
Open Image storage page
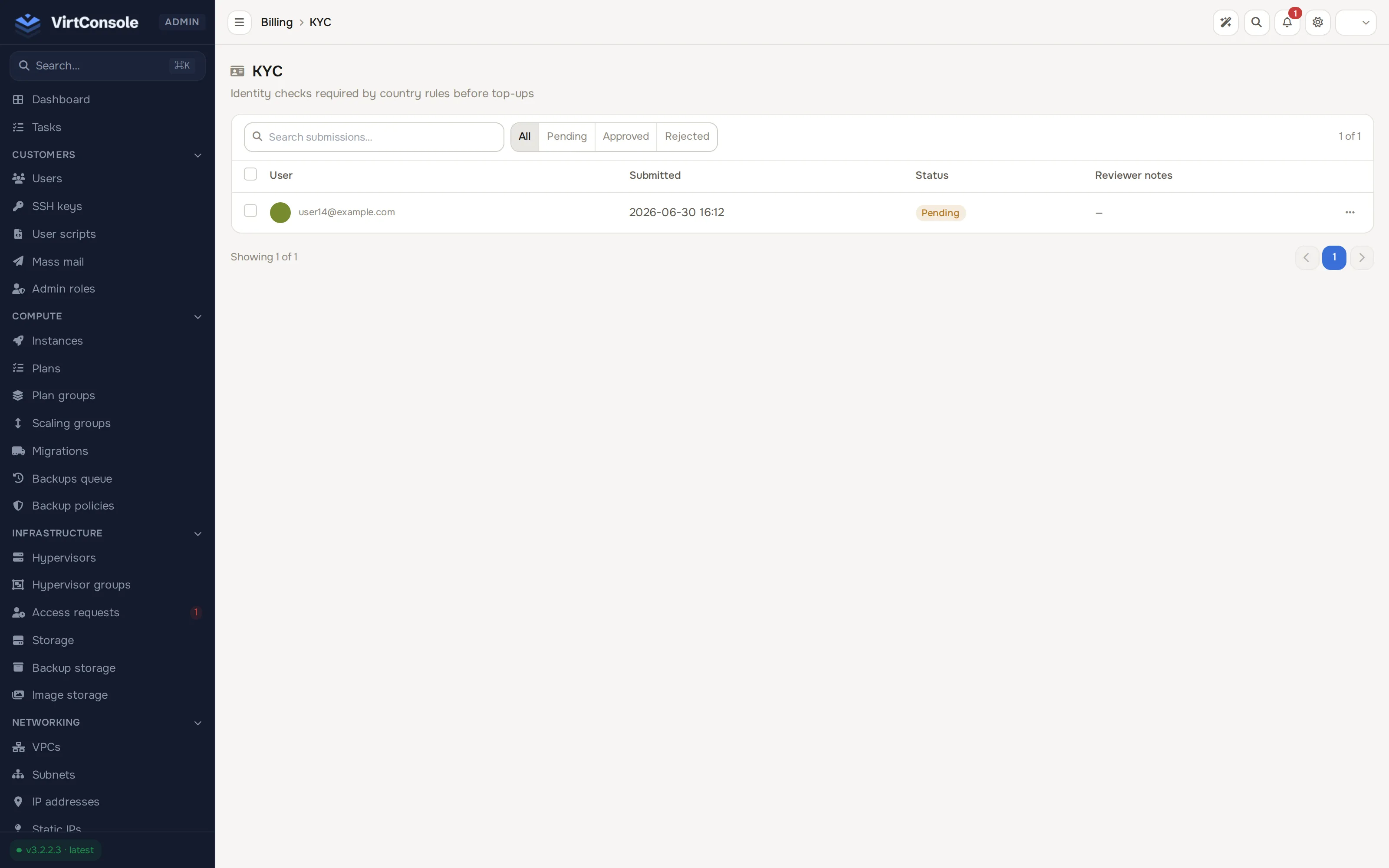click(x=107, y=695)
